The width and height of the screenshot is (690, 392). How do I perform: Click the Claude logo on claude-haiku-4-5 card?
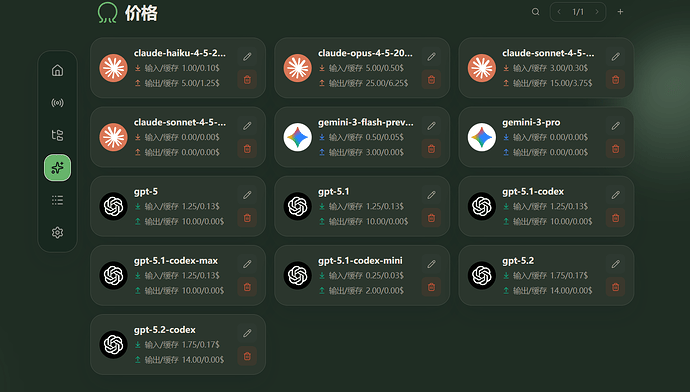pos(114,68)
